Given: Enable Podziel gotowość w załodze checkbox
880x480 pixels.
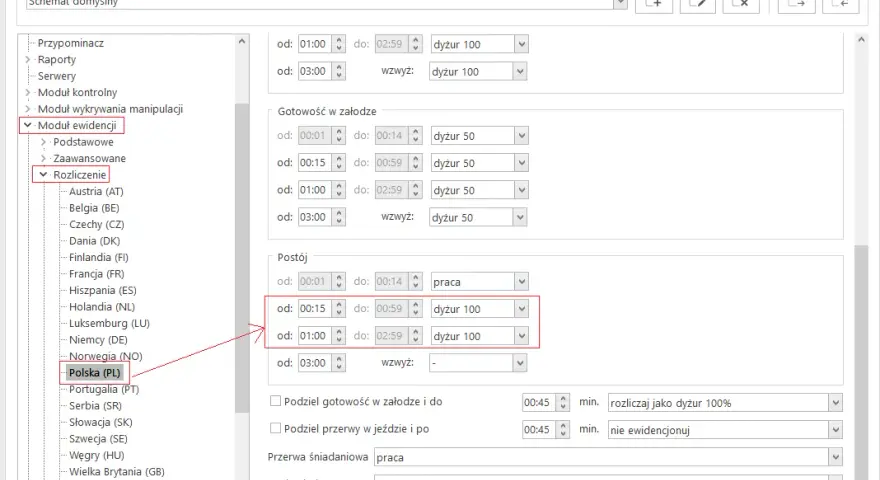Looking at the screenshot, I should 275,401.
